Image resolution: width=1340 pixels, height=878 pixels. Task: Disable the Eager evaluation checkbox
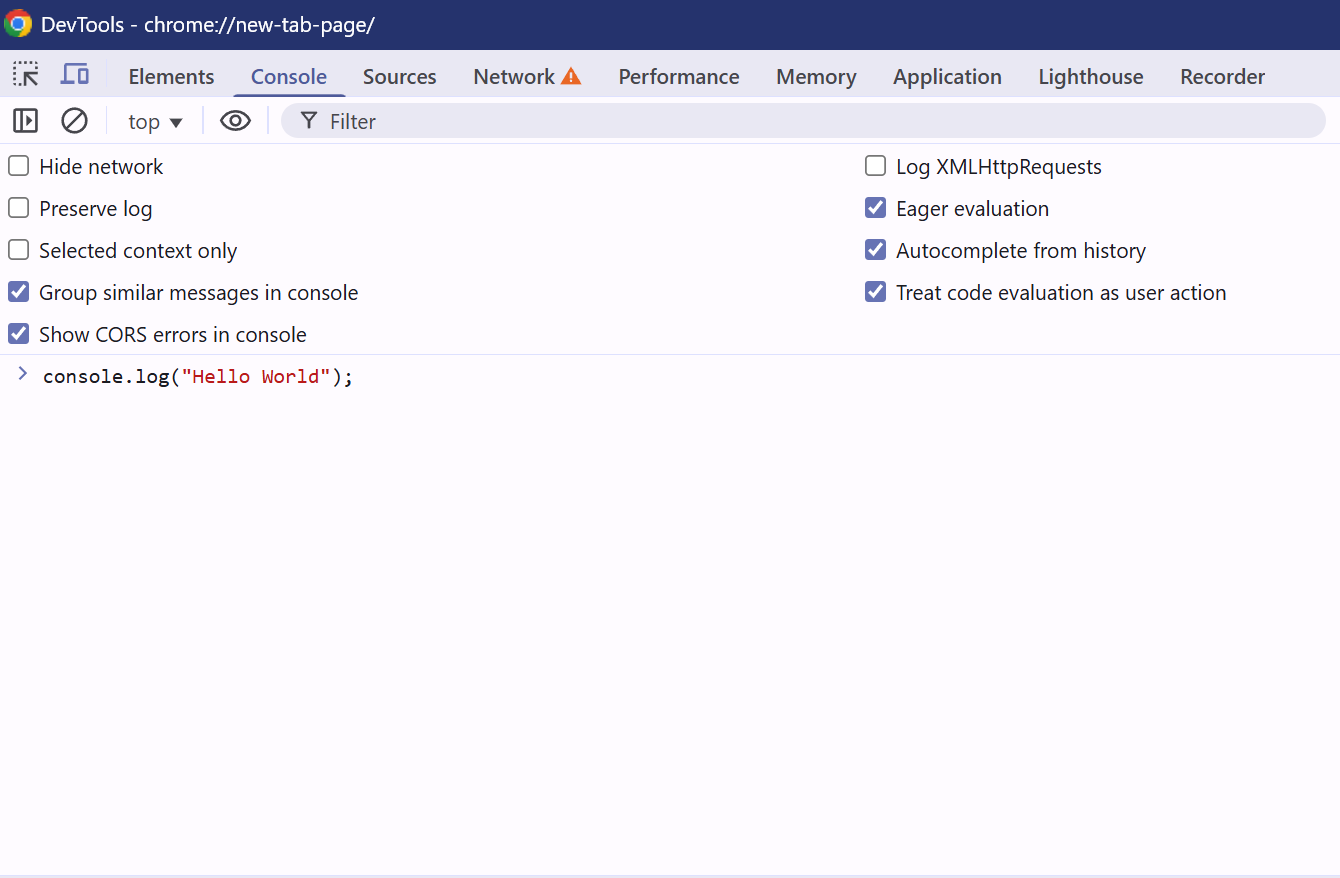click(876, 208)
